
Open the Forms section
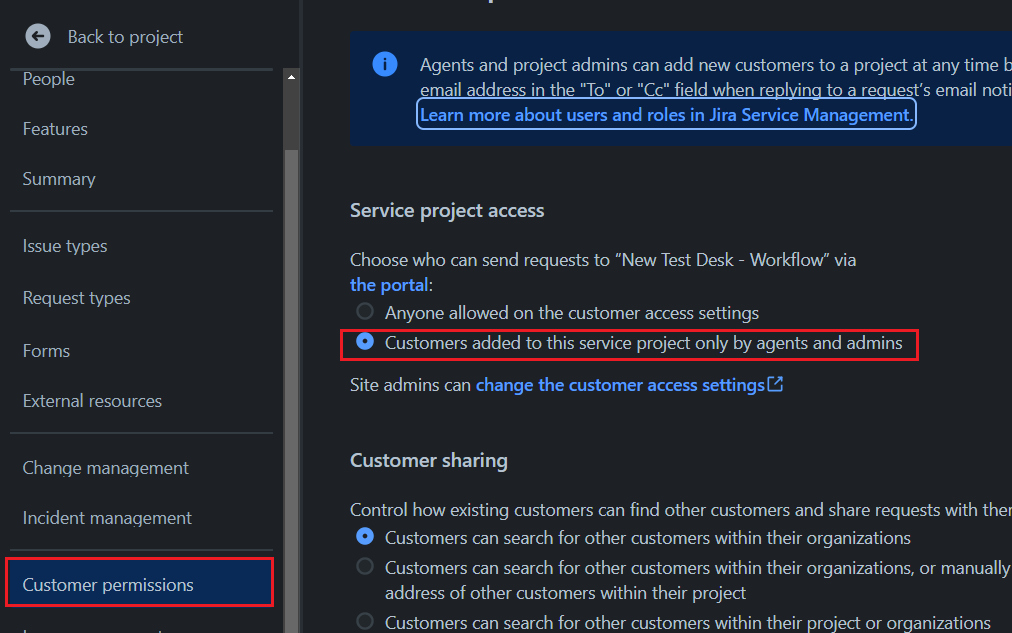click(46, 350)
